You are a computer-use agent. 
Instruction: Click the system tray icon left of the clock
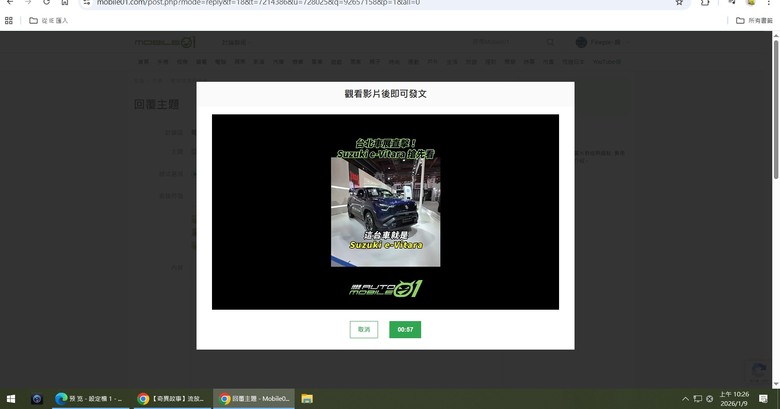(x=710, y=399)
